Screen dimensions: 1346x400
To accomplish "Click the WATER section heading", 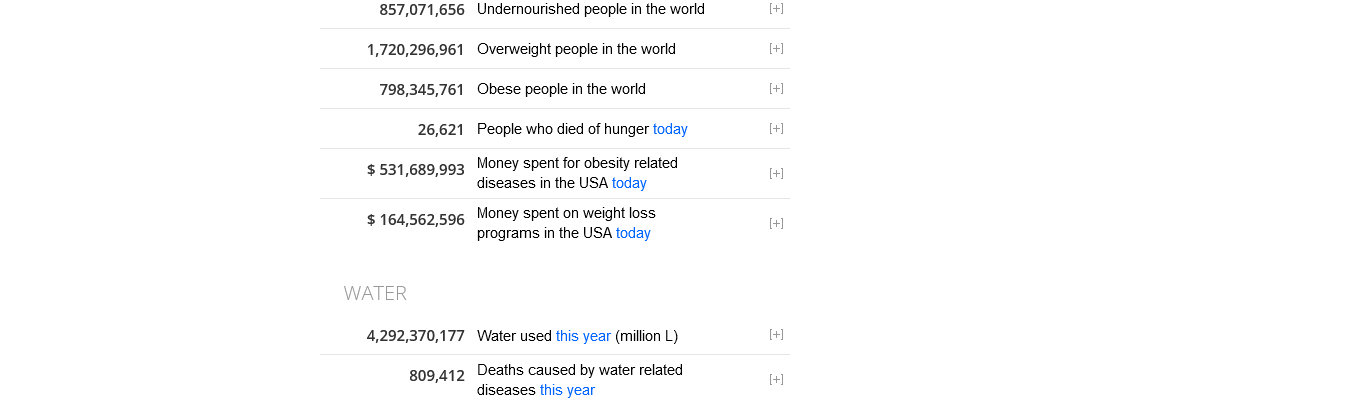I will point(375,293).
